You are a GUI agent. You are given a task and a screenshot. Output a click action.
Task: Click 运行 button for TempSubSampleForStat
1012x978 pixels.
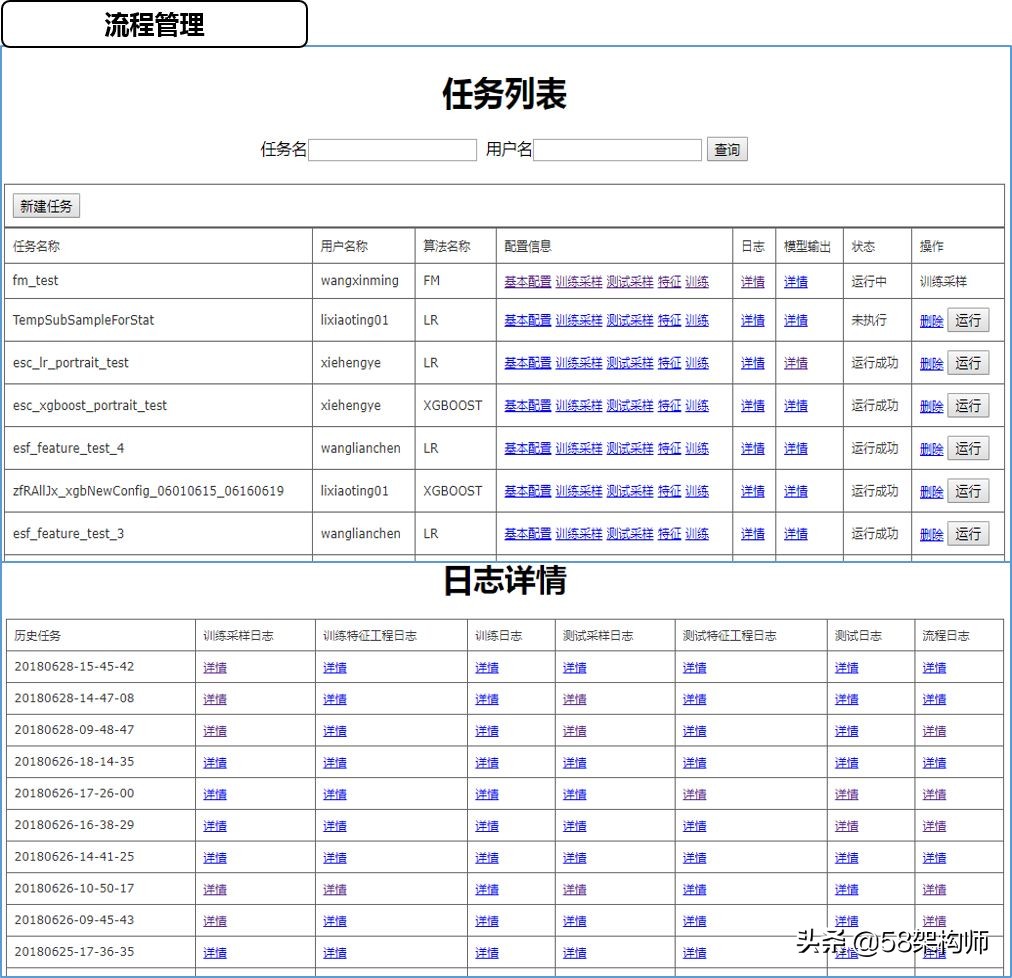[968, 320]
